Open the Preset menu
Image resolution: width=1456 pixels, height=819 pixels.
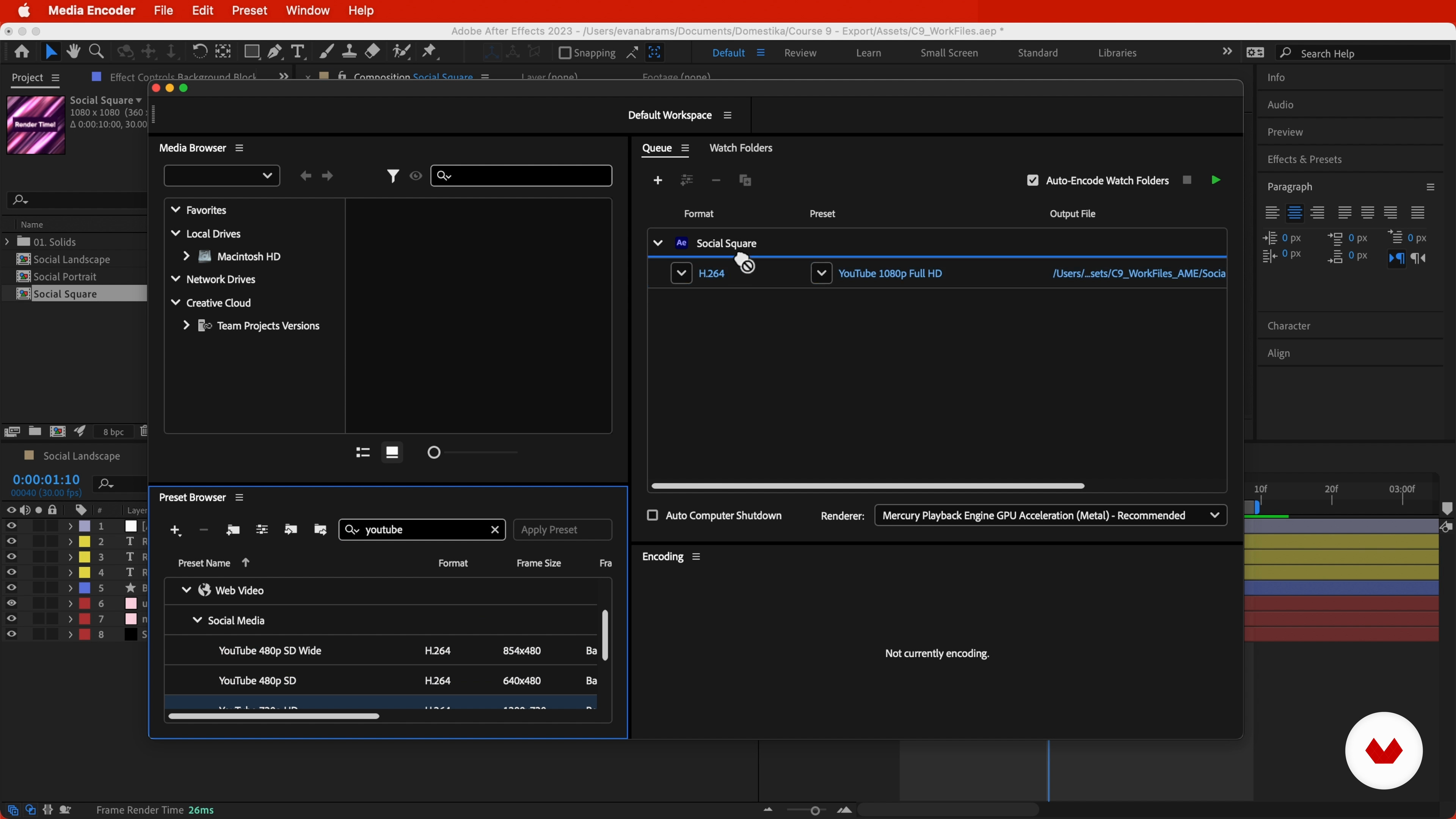pos(249,11)
